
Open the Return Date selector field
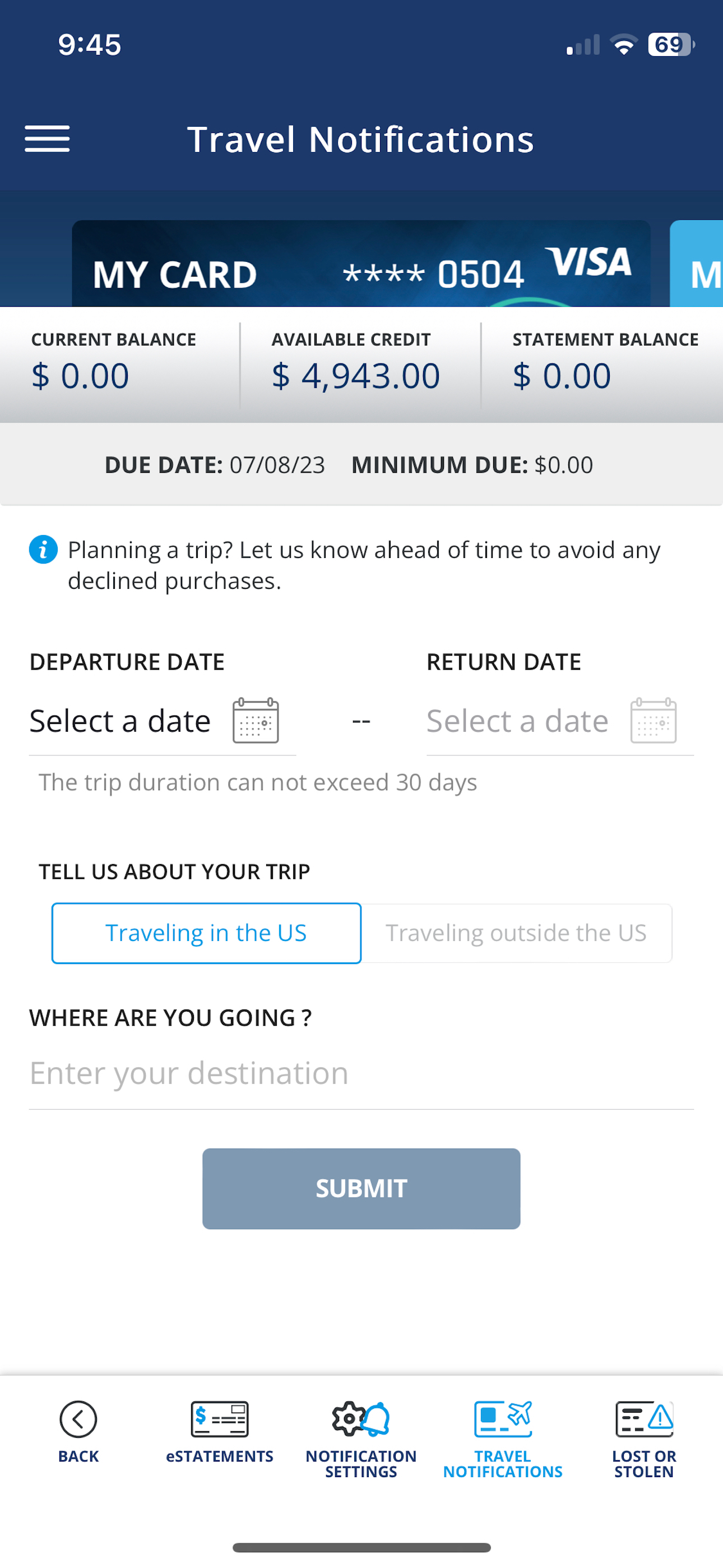point(517,721)
